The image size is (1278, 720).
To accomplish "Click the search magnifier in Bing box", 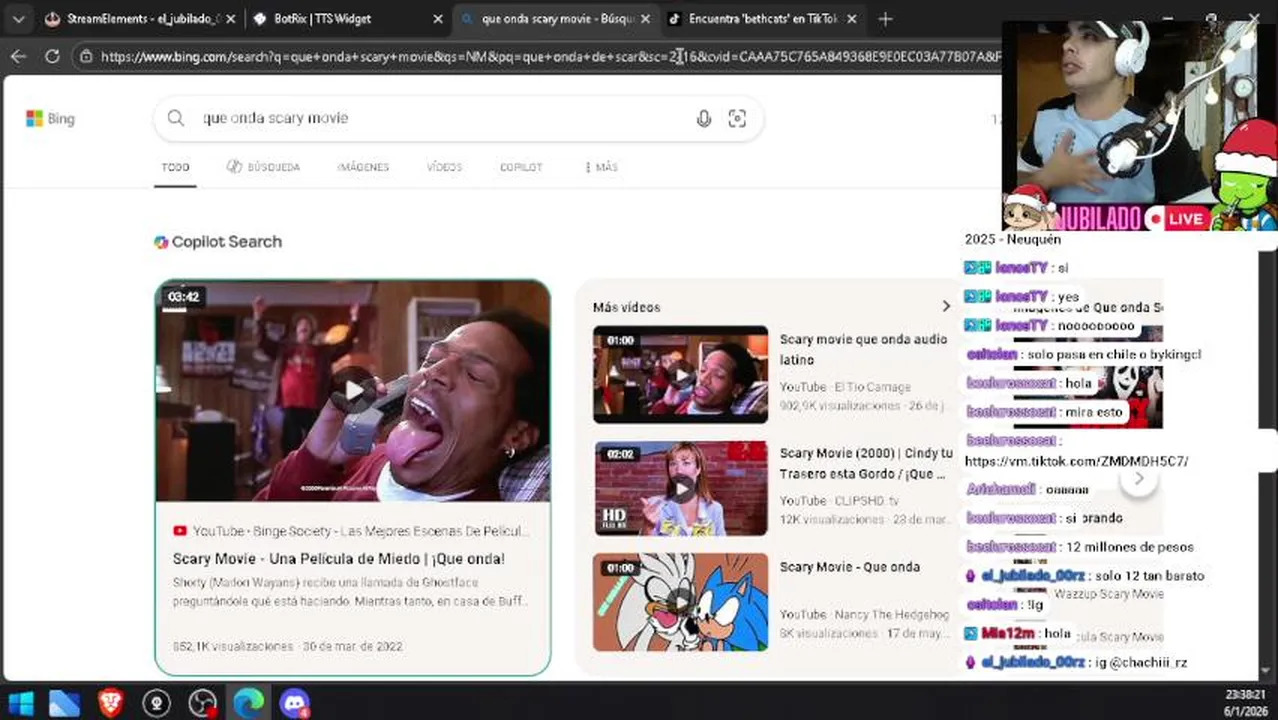I will (176, 118).
